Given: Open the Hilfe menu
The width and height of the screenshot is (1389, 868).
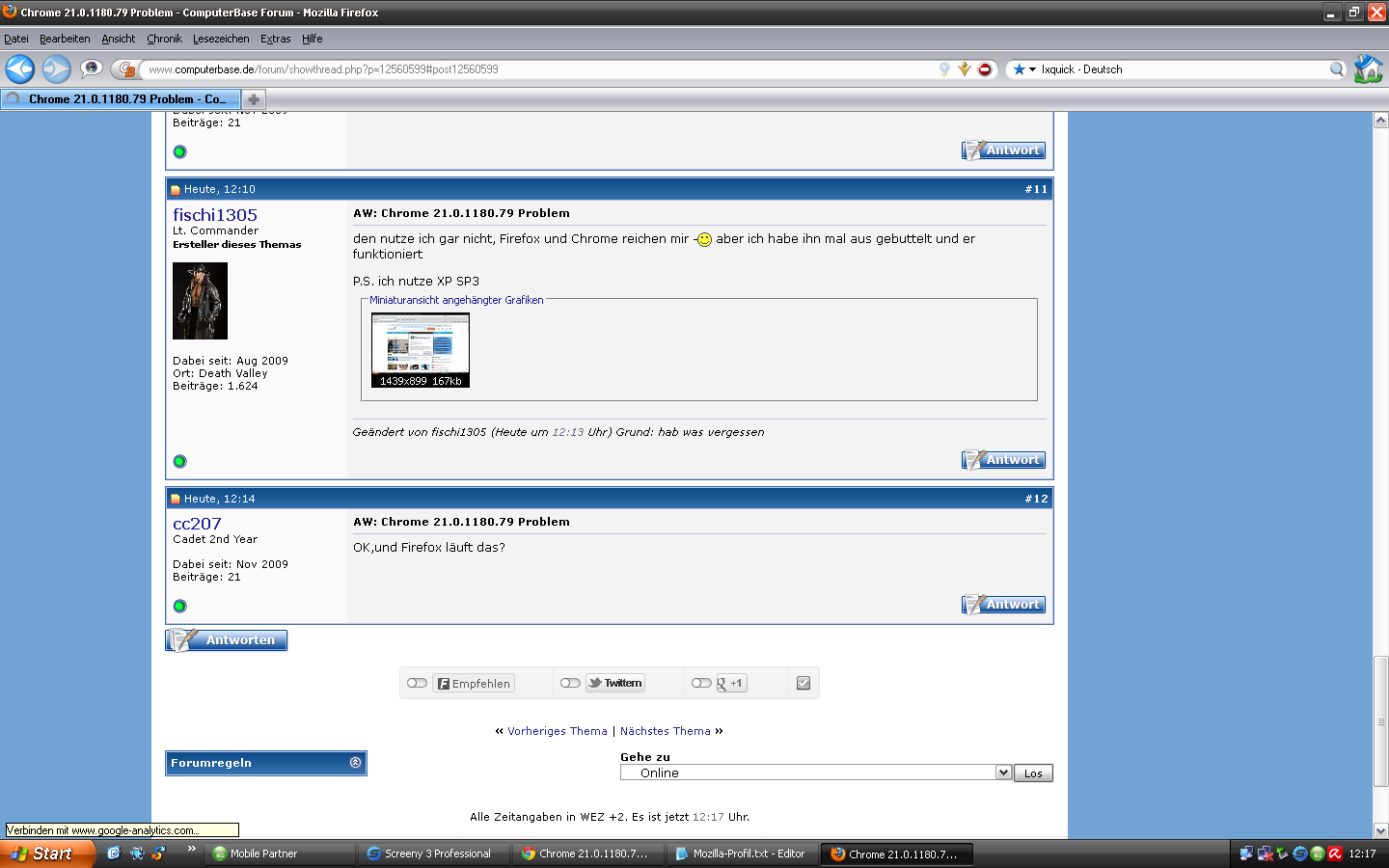Looking at the screenshot, I should pos(313,39).
